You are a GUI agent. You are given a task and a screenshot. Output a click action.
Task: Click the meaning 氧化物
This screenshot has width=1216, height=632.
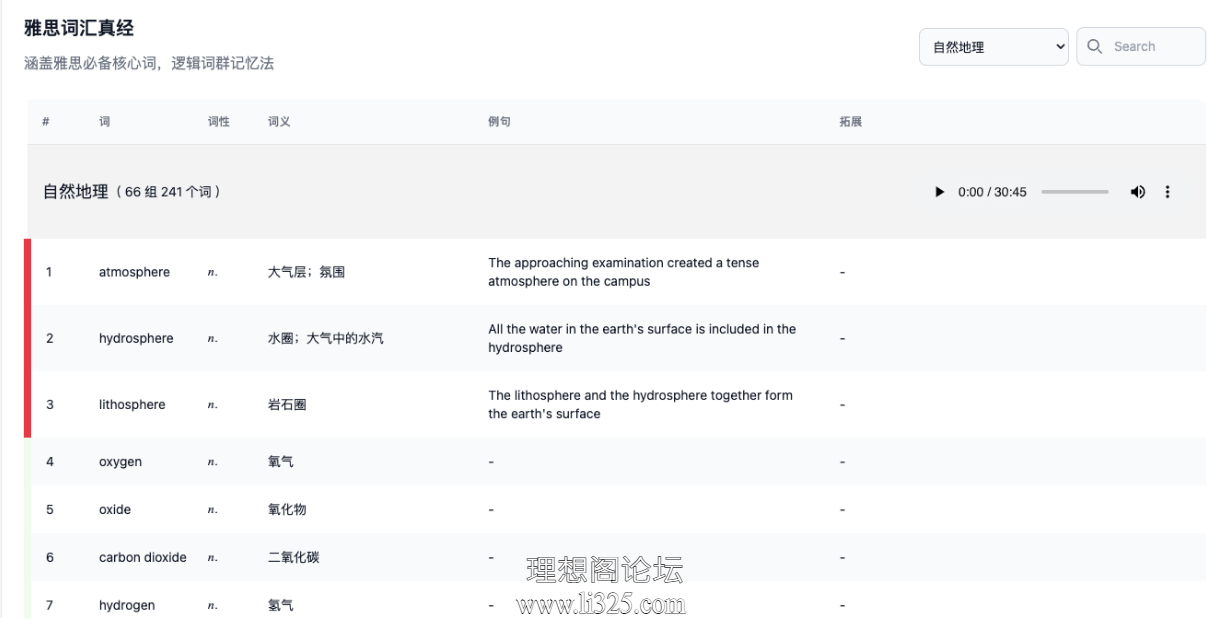pos(287,509)
